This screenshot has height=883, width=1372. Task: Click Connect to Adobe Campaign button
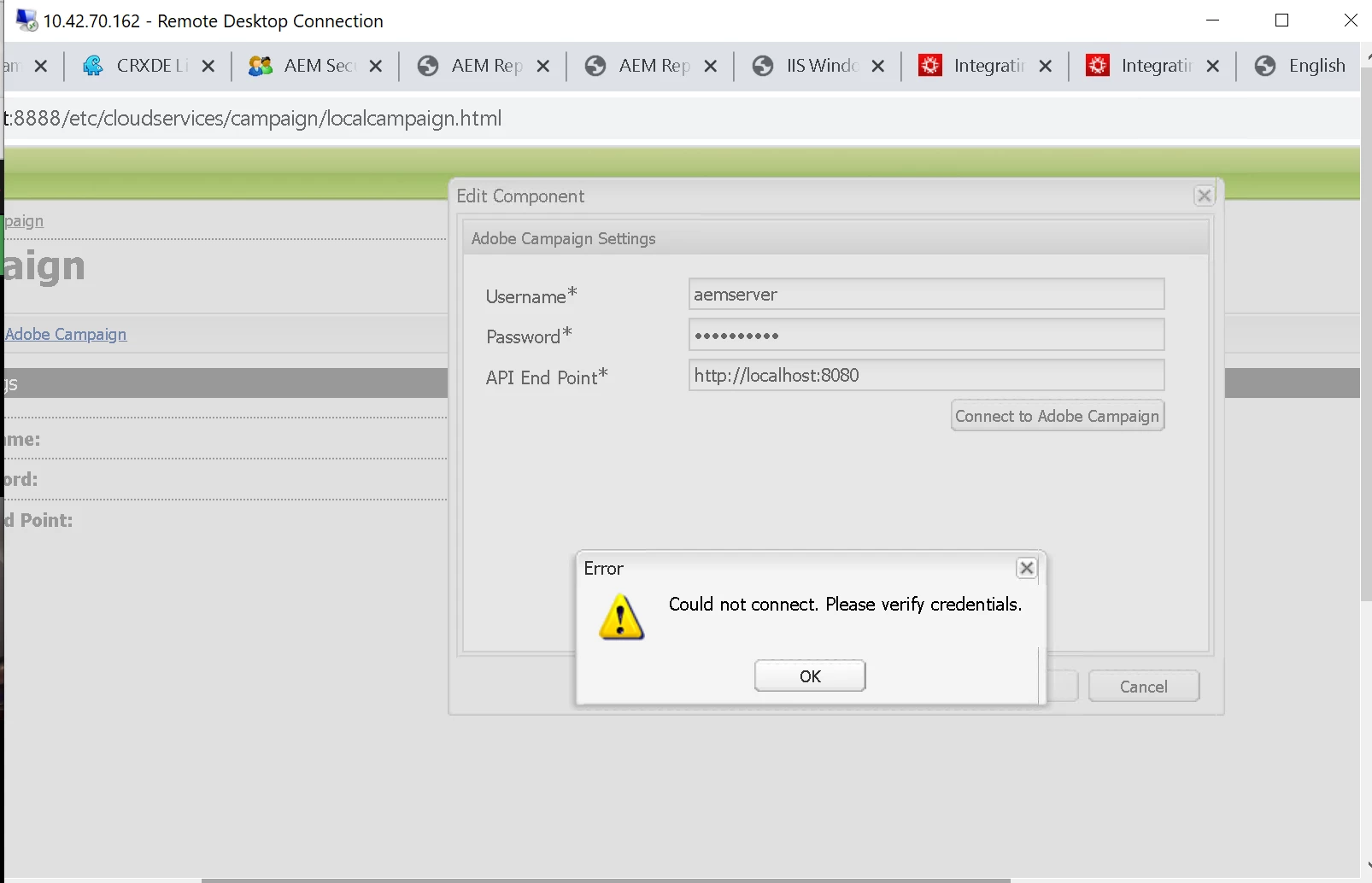[x=1058, y=416]
